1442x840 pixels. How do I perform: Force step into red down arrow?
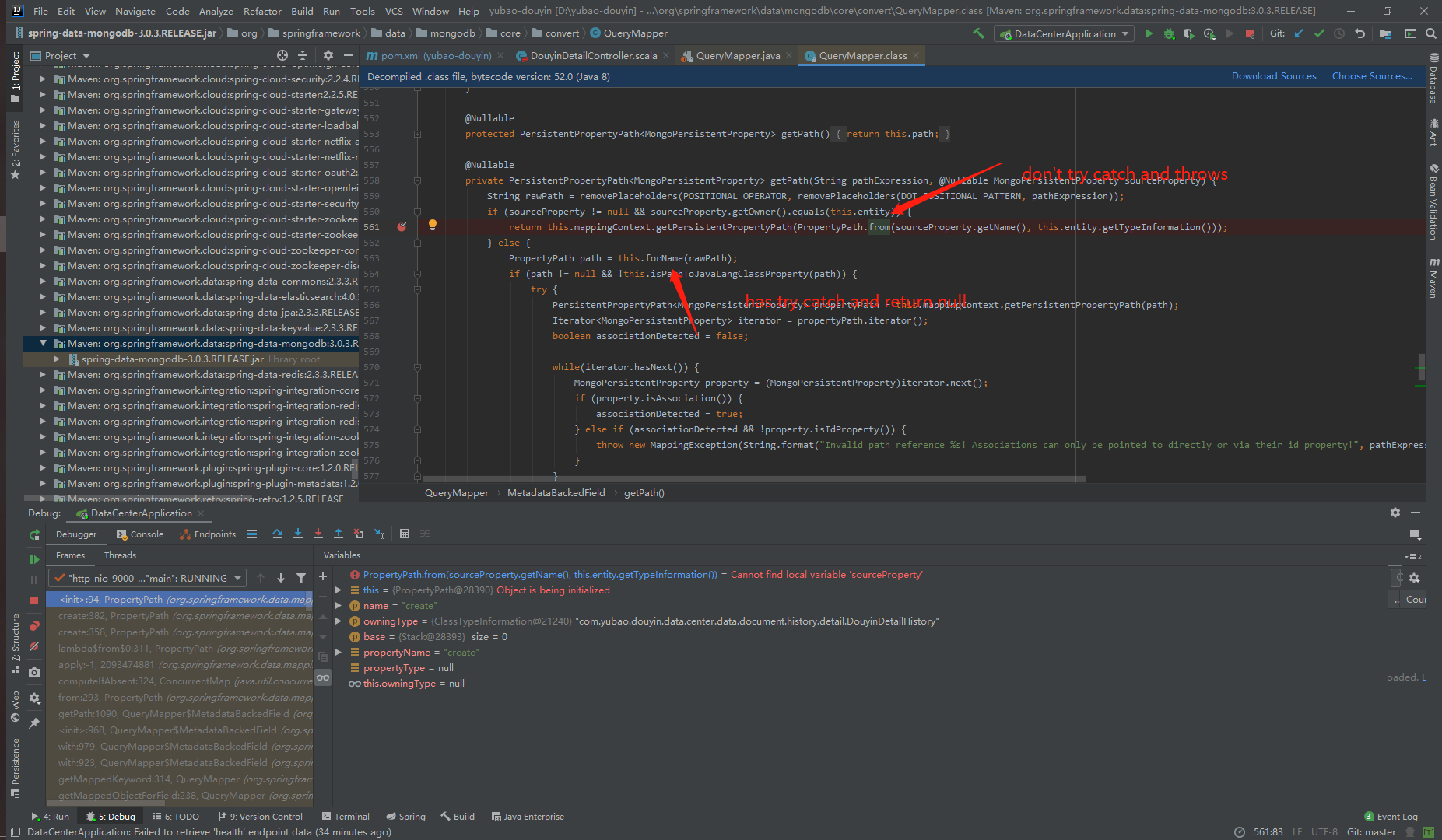tap(318, 534)
